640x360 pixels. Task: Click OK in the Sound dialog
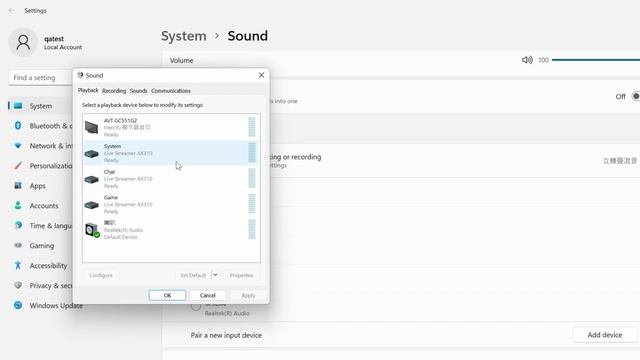click(167, 295)
